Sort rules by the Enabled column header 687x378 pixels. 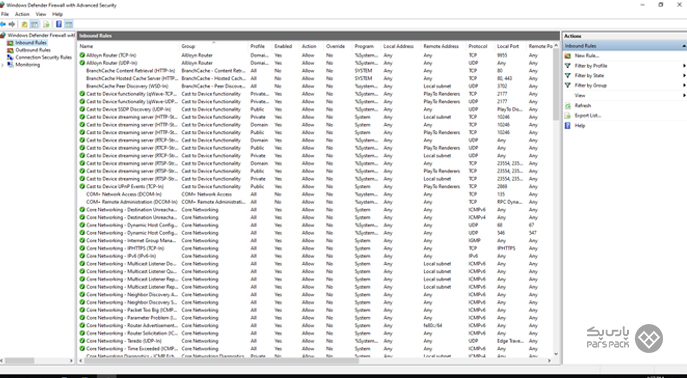283,46
